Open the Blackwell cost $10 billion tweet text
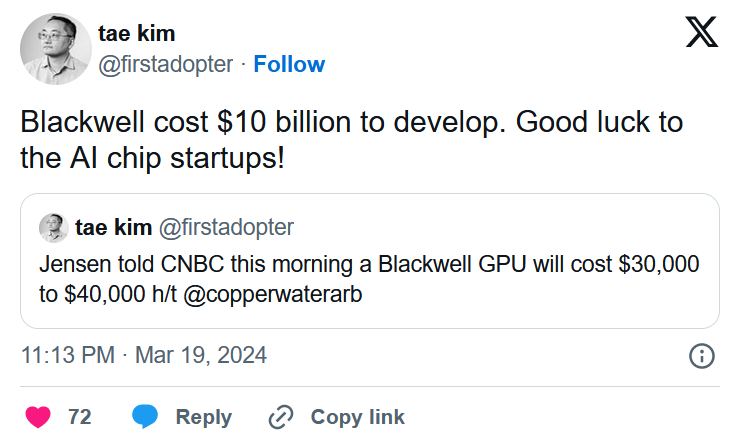Screen dimensions: 730x439 351,140
